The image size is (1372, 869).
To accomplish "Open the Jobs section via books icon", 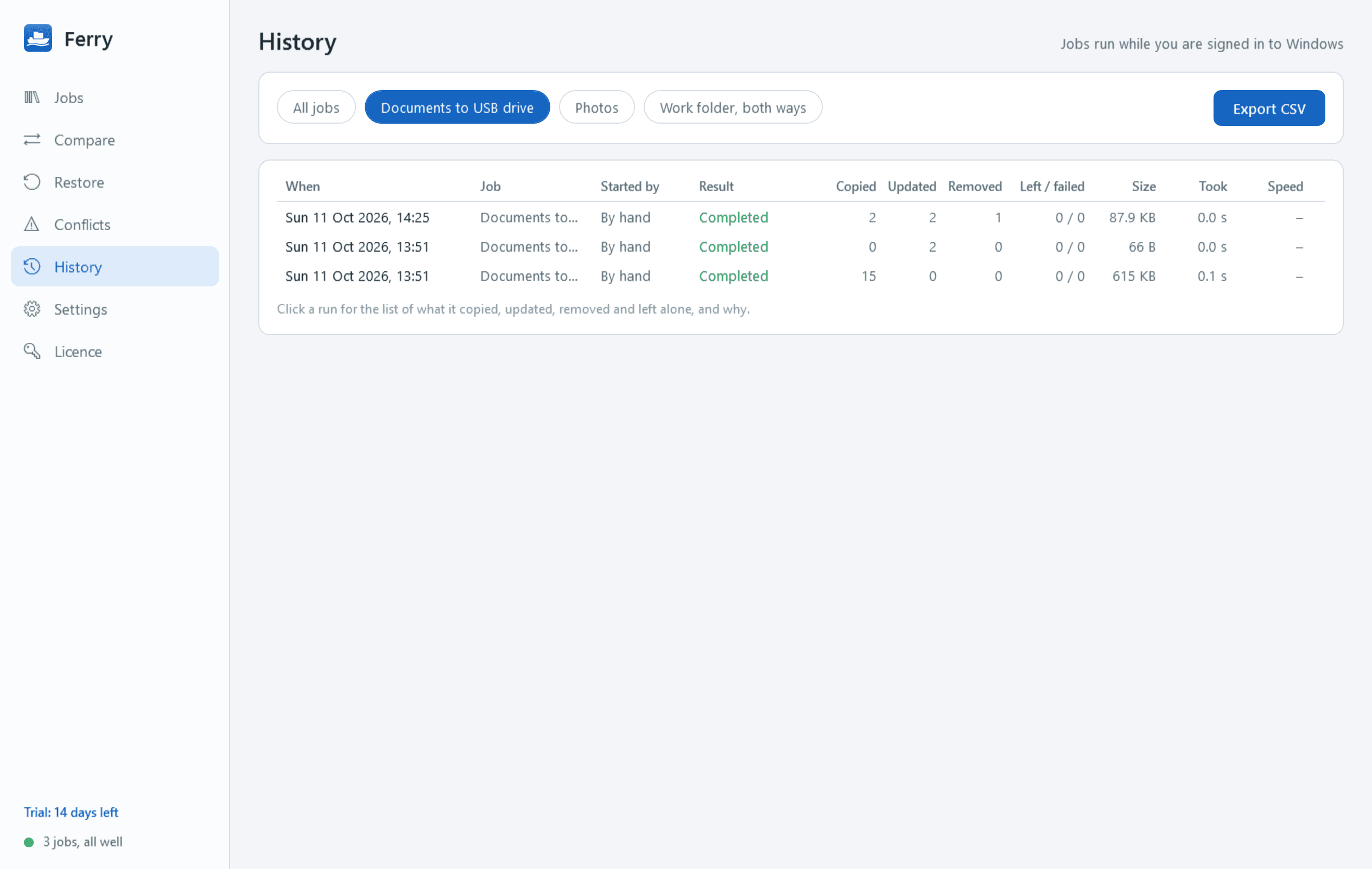I will click(x=32, y=98).
